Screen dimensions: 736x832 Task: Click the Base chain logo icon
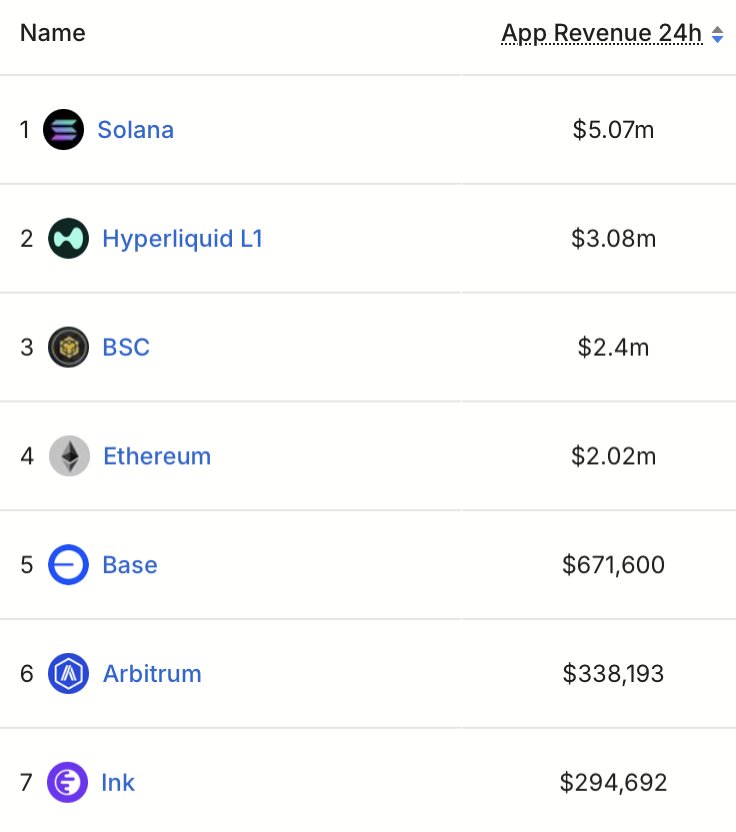(x=68, y=565)
